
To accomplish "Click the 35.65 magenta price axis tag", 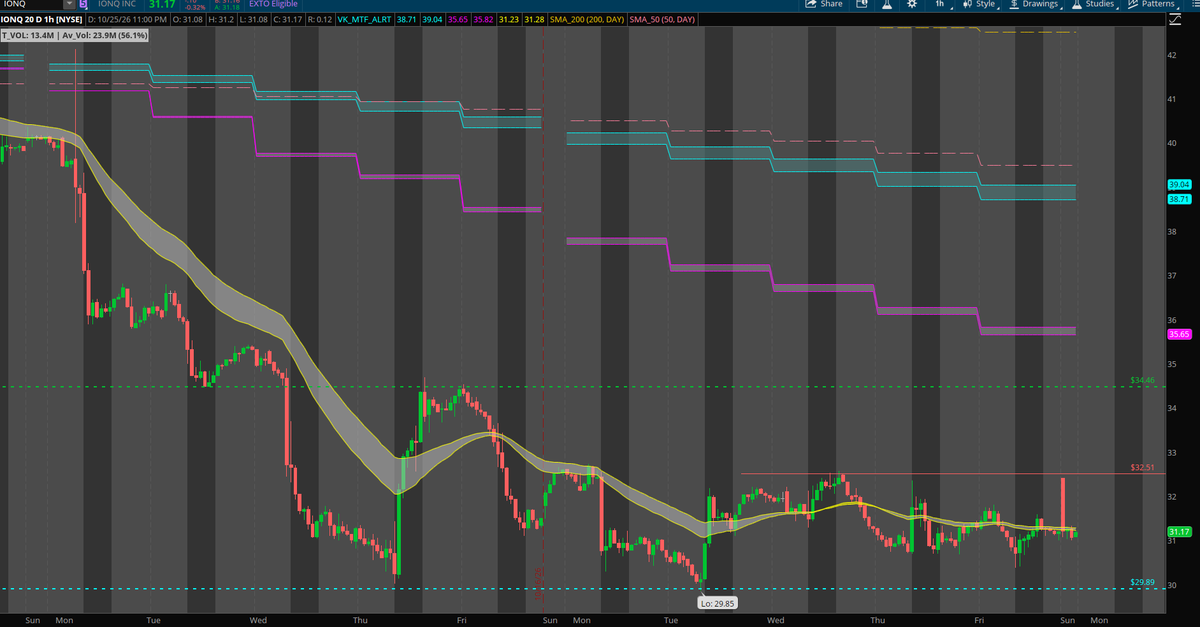I will (x=1178, y=335).
